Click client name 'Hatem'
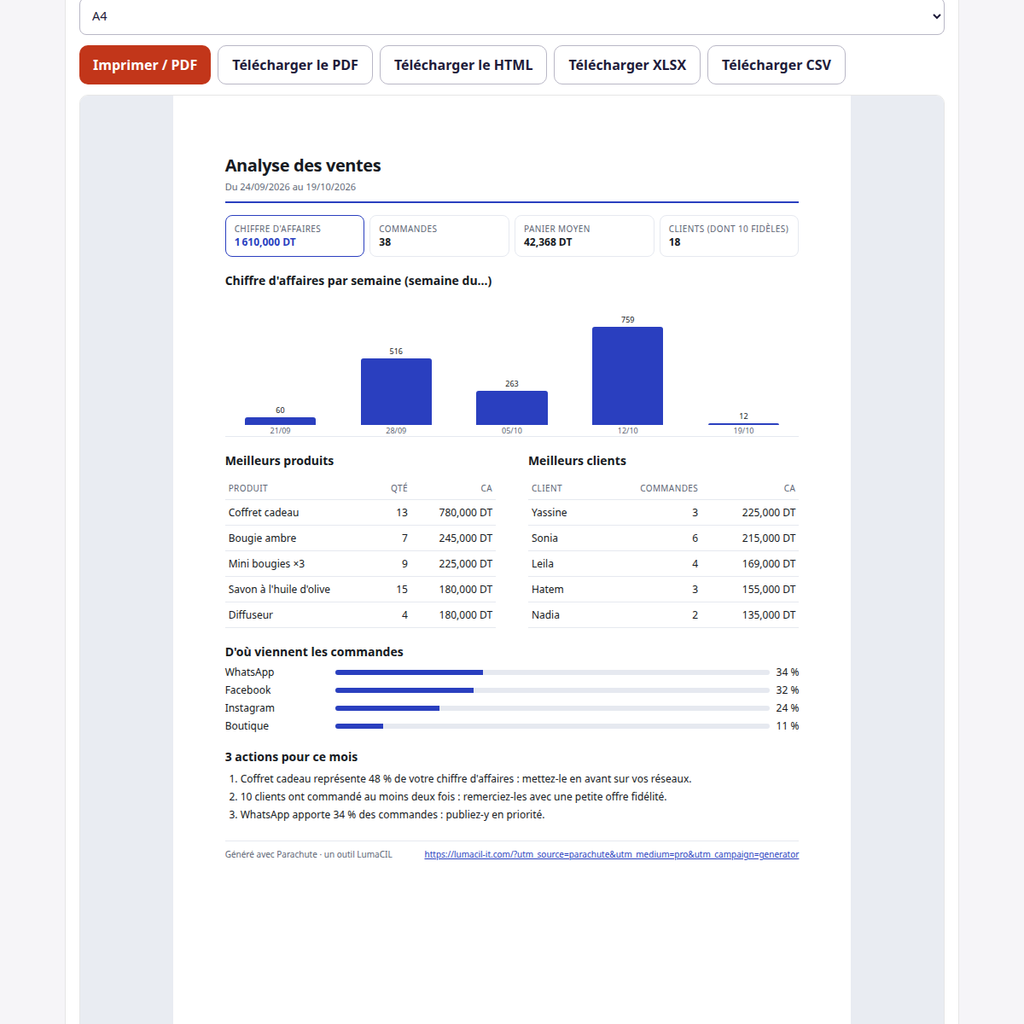Image resolution: width=1024 pixels, height=1024 pixels. click(547, 589)
